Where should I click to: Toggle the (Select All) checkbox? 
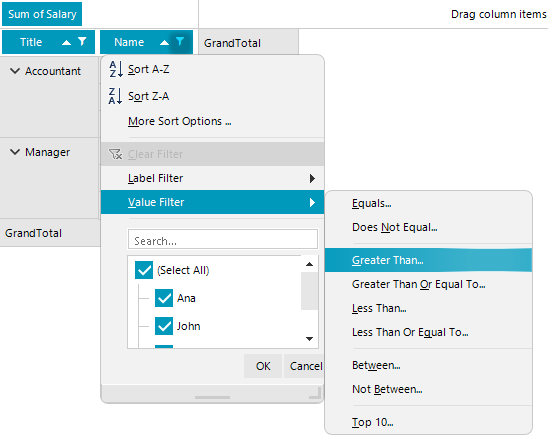click(144, 270)
